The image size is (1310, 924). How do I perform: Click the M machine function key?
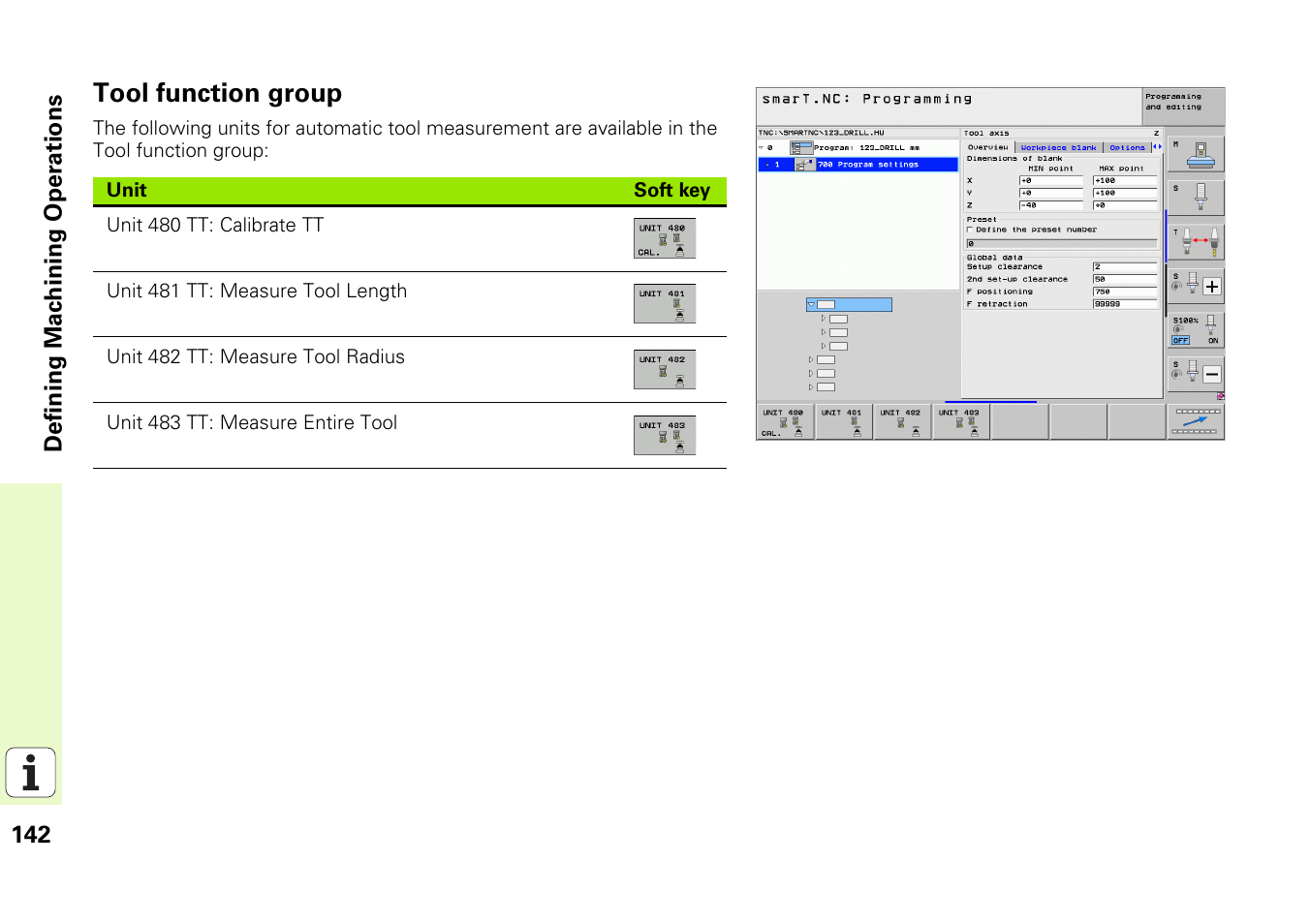tap(1196, 153)
